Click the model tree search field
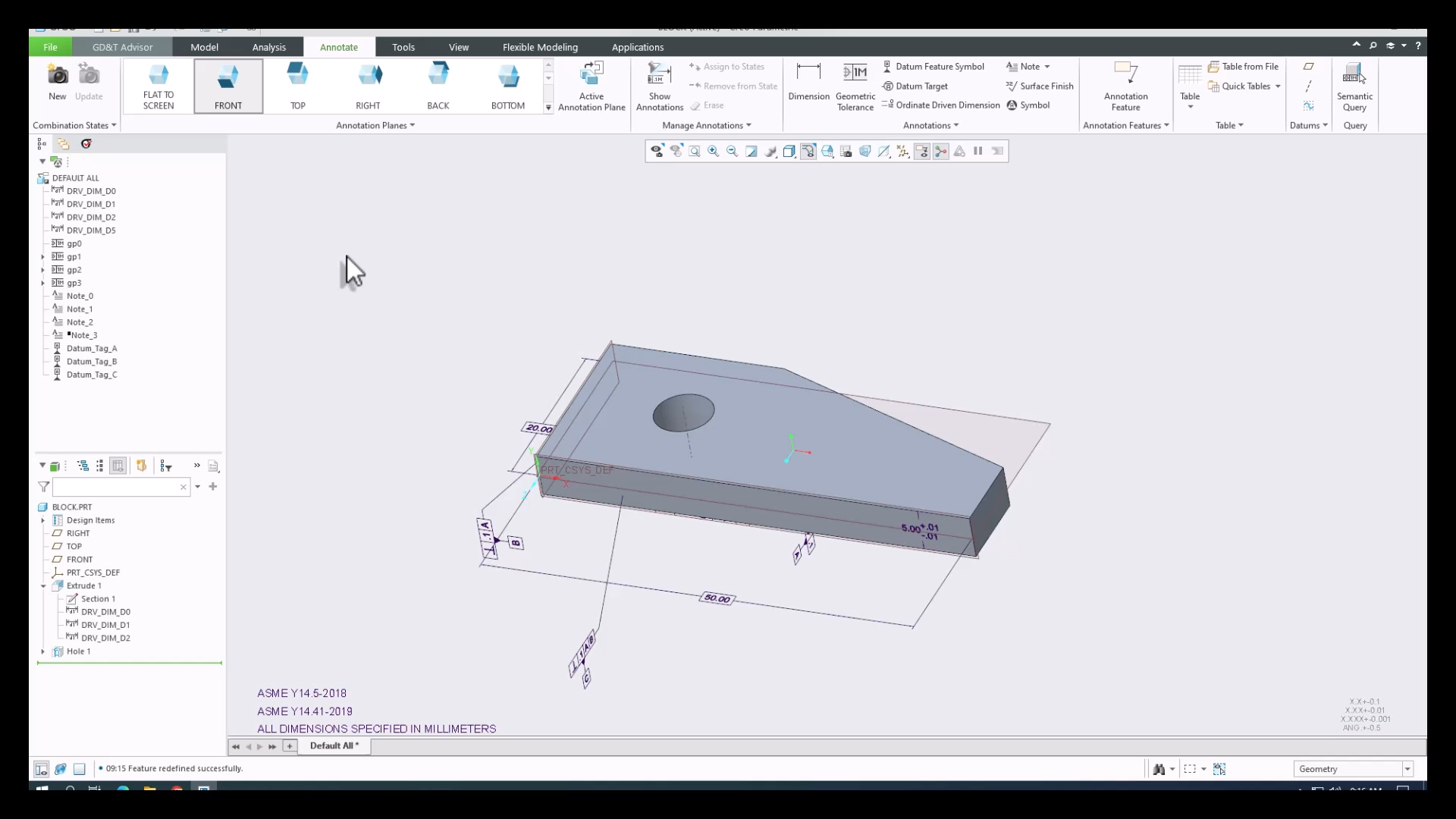1456x819 pixels. click(121, 487)
